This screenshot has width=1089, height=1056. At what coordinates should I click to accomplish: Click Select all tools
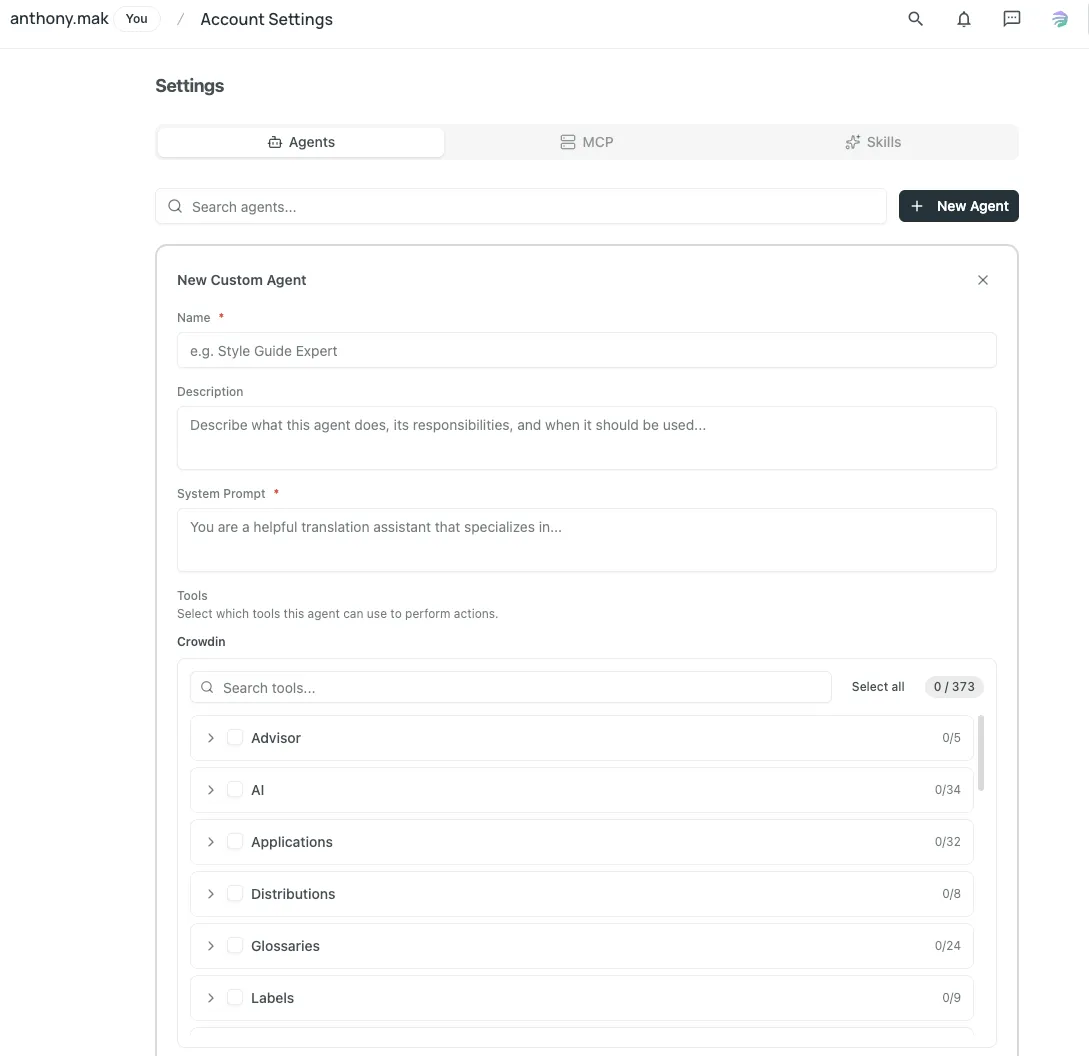pos(878,686)
